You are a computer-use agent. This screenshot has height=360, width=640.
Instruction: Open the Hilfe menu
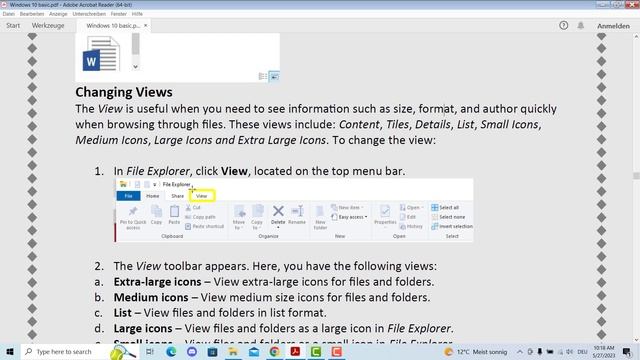click(137, 14)
